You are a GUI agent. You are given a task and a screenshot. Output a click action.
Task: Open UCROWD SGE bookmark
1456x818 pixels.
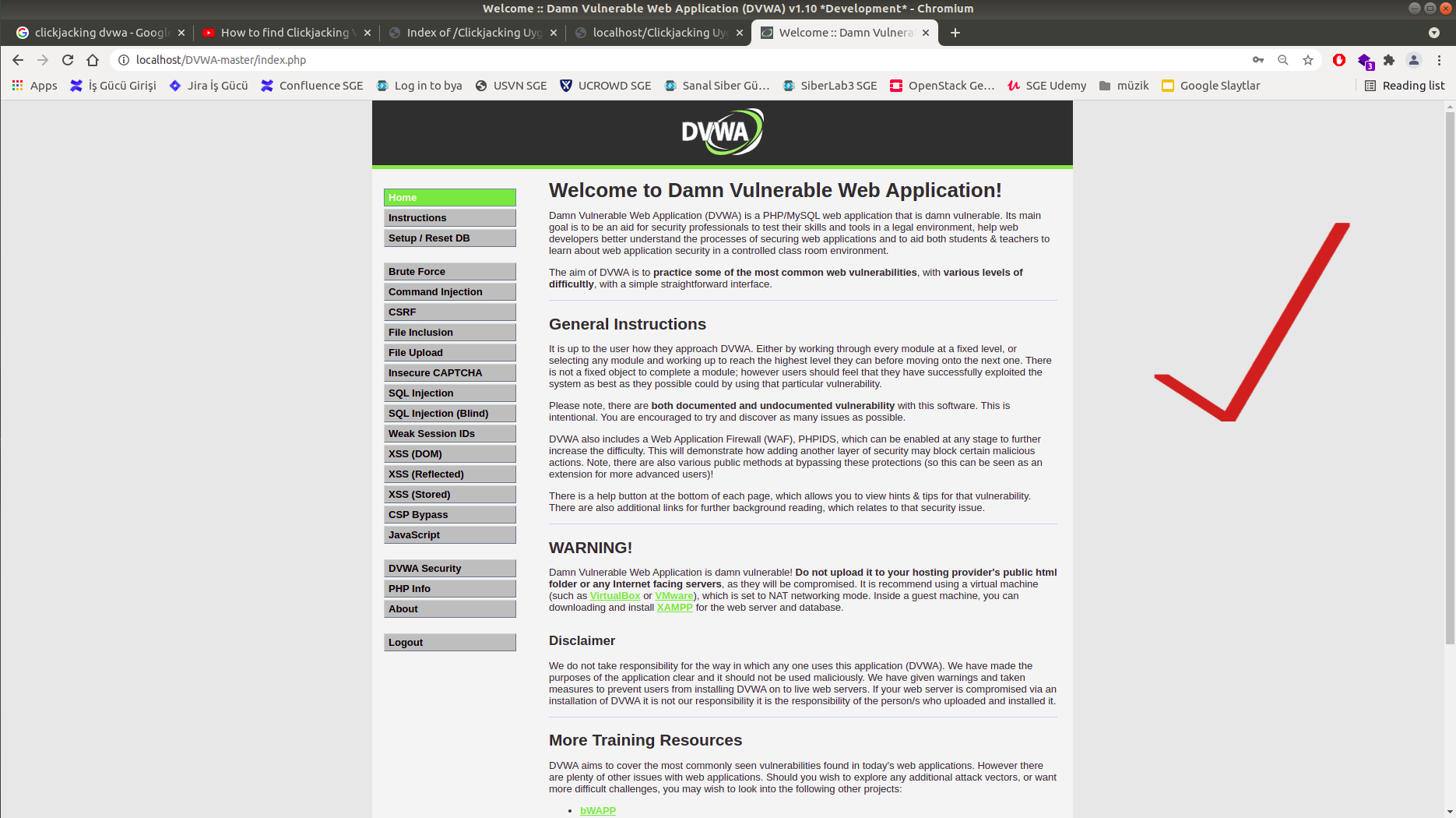[x=605, y=86]
